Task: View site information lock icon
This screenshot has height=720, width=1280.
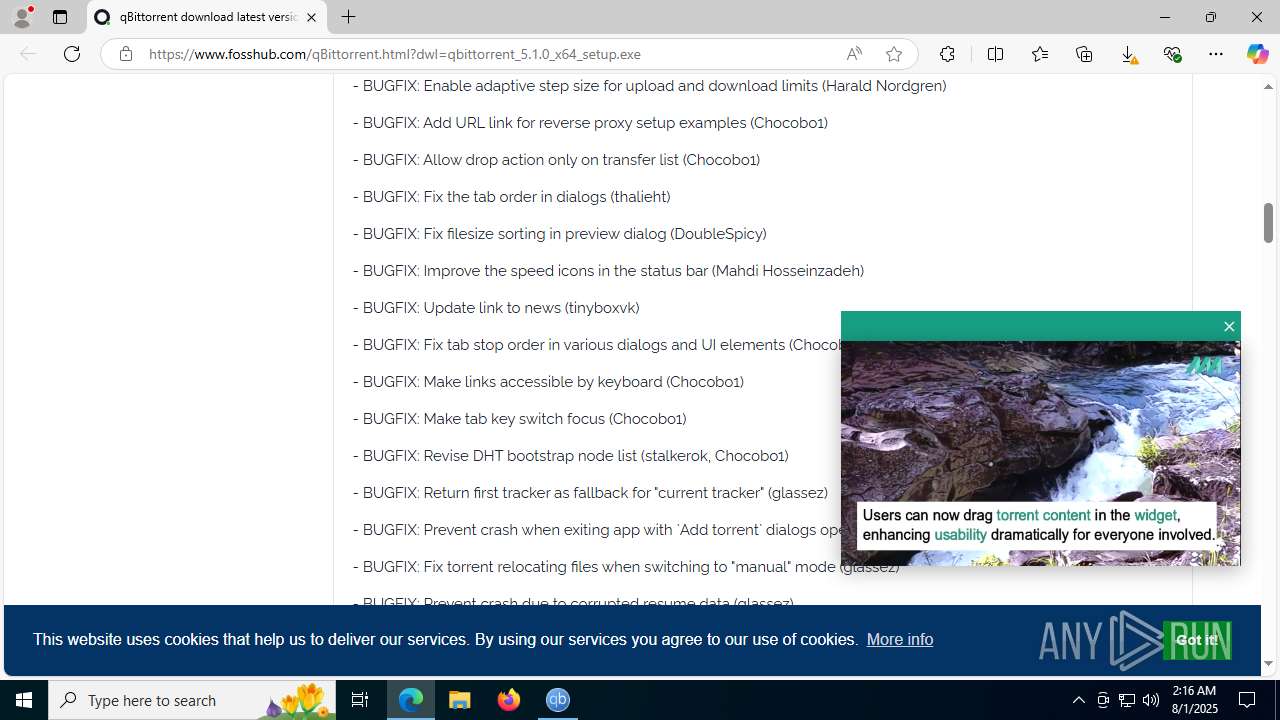Action: pos(125,54)
